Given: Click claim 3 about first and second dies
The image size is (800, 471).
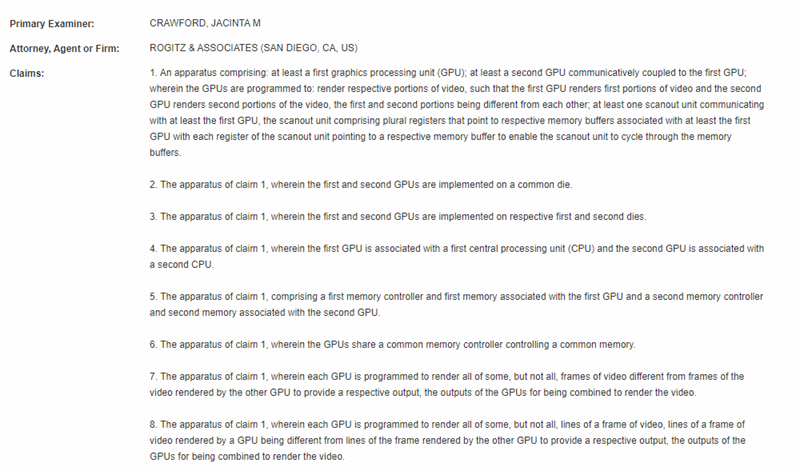Looking at the screenshot, I should click(x=398, y=216).
